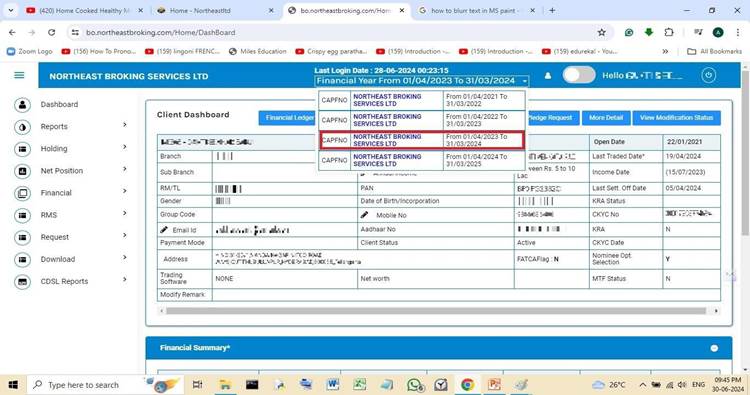
Task: Open PowerPoint from the taskbar
Action: 494,384
